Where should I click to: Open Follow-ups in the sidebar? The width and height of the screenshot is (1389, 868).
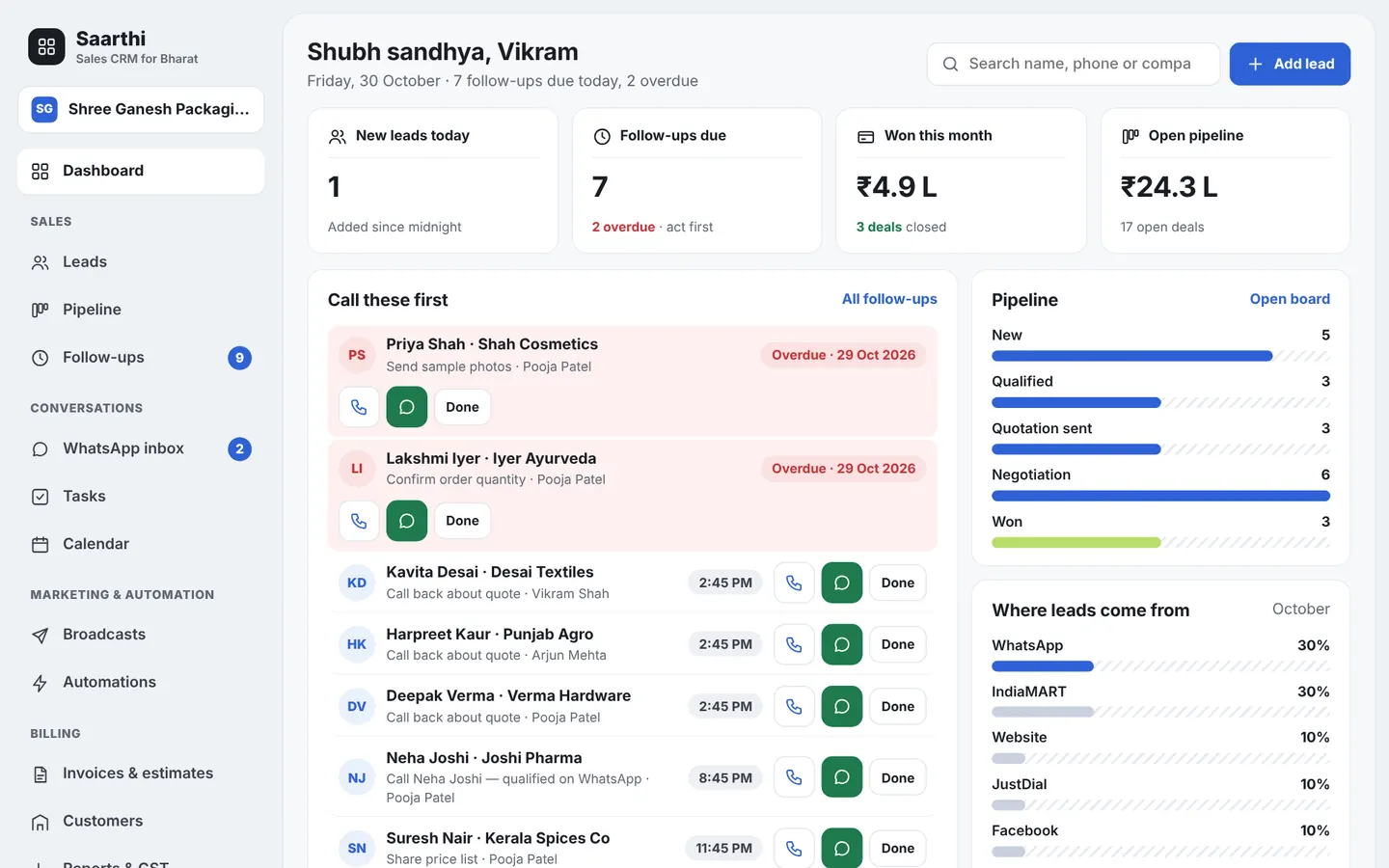(141, 358)
